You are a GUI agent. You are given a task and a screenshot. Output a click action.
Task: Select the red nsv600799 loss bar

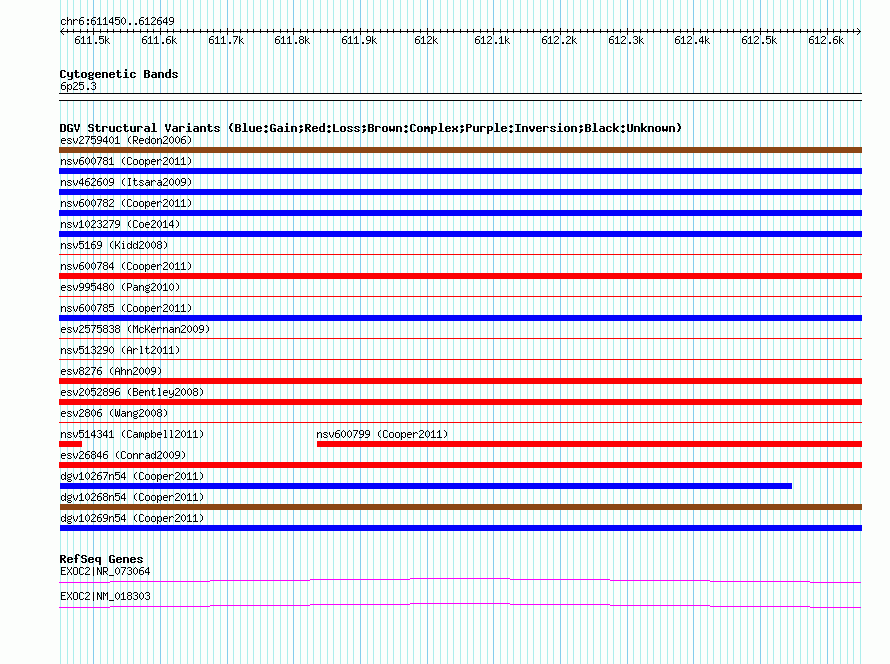pyautogui.click(x=589, y=444)
